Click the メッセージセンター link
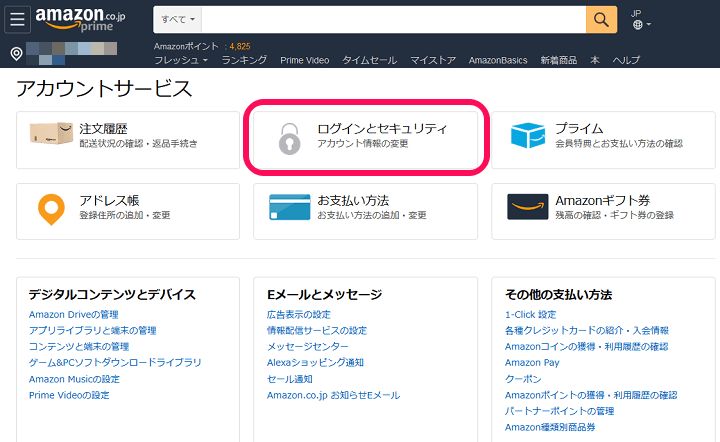 pos(308,347)
